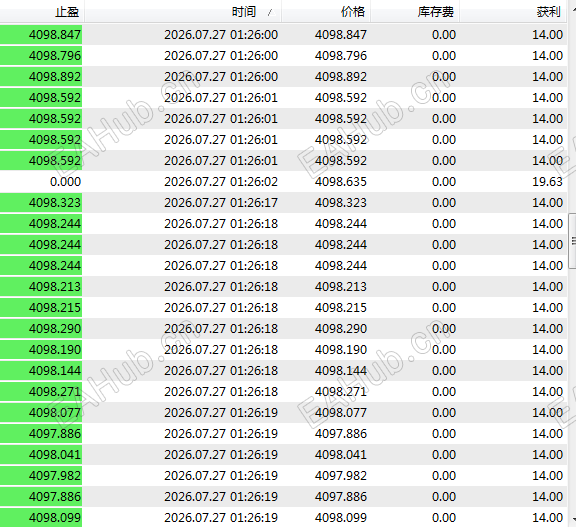The height and width of the screenshot is (527, 576).
Task: Click the vertical scrollbar thumb
Action: [x=572, y=241]
